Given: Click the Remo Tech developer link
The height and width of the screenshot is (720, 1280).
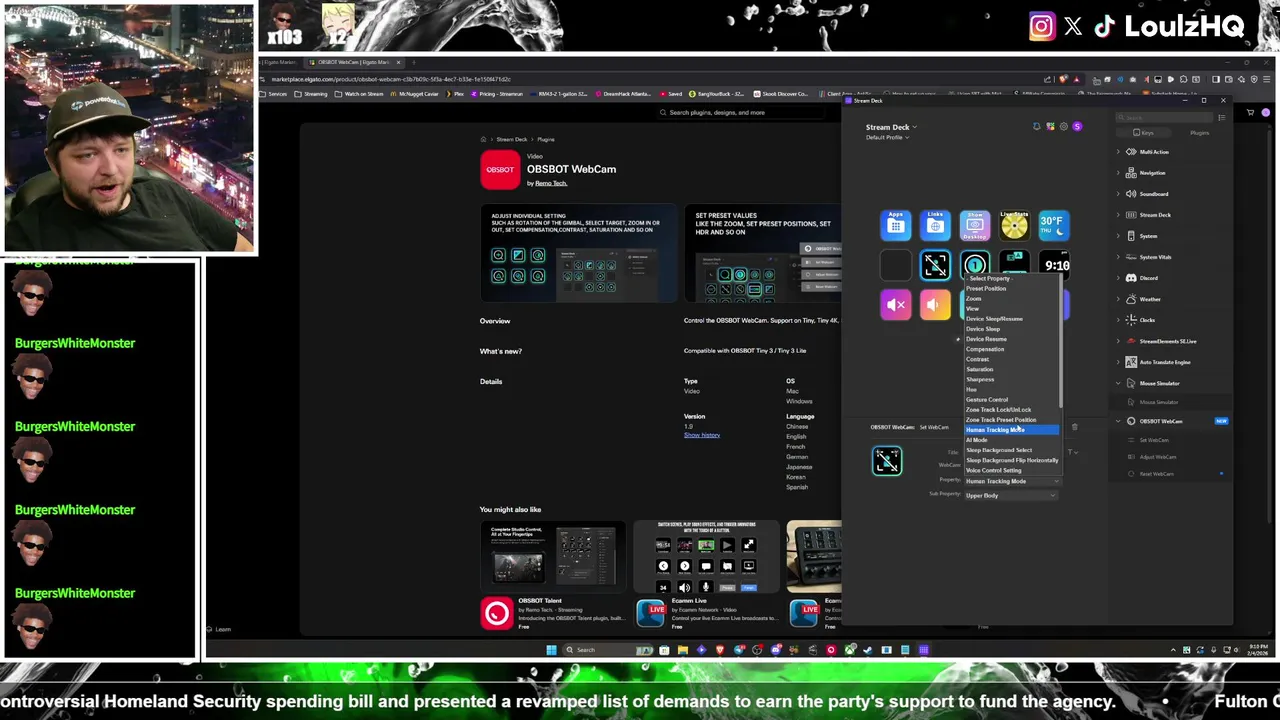Looking at the screenshot, I should (551, 183).
